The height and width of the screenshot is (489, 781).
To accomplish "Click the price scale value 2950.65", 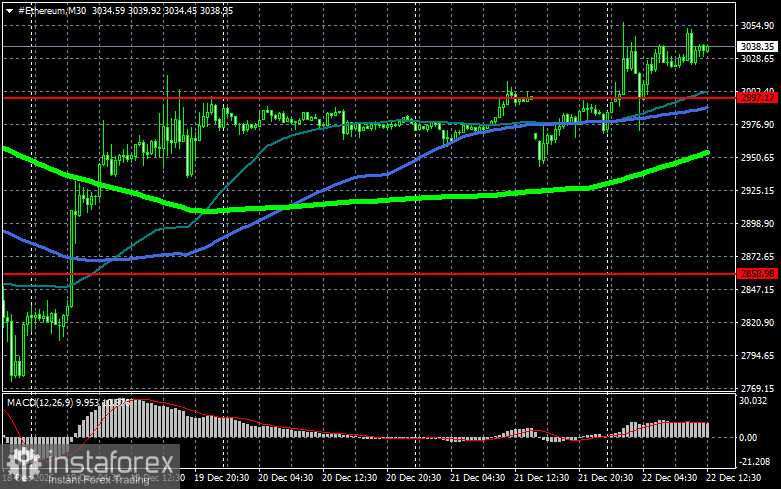I will (757, 157).
